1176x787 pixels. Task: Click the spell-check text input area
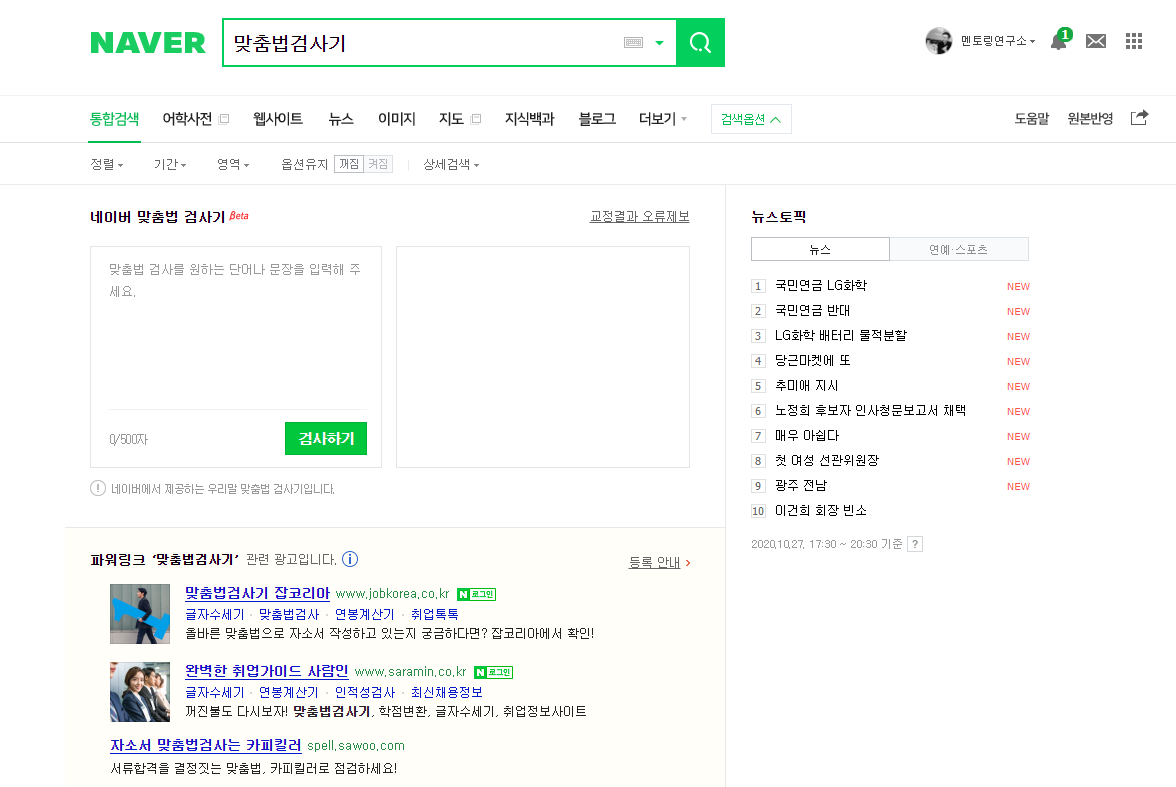click(x=236, y=330)
